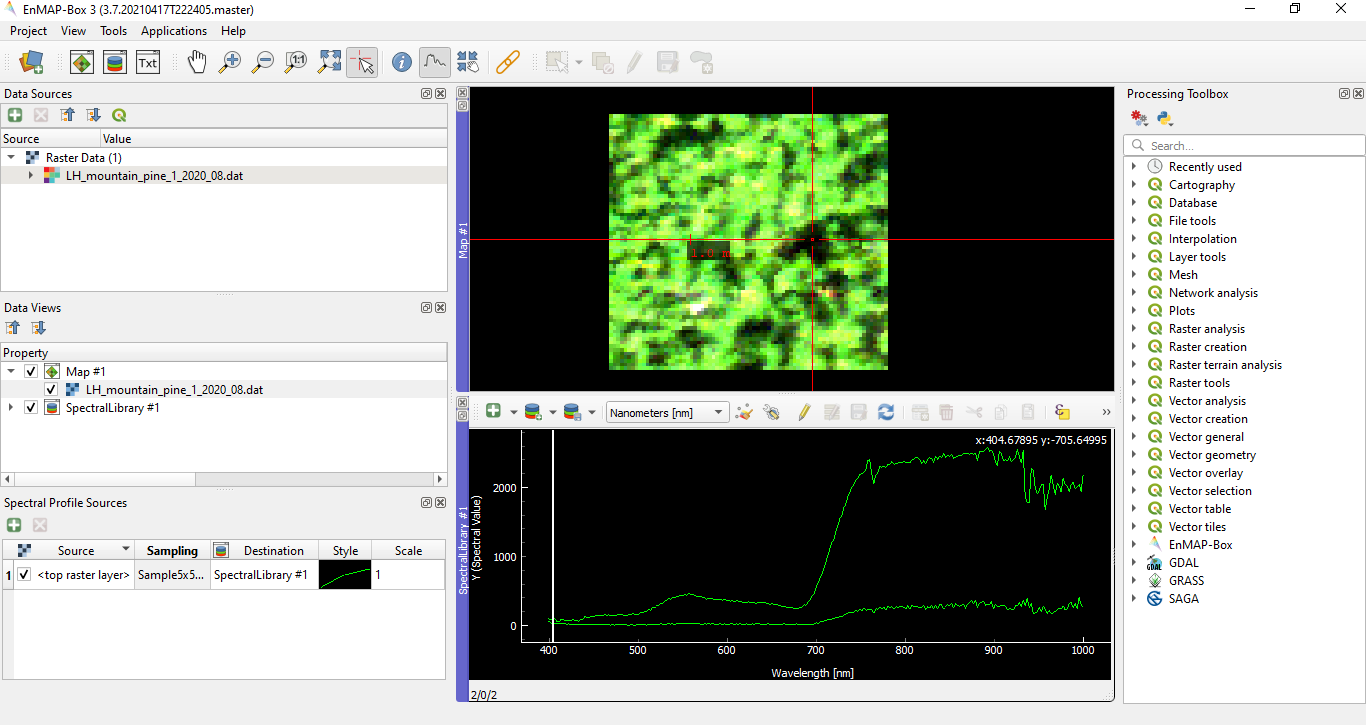Toggle SpectralLibrary #1 visibility in Data Views
Image resolution: width=1366 pixels, height=725 pixels.
pyautogui.click(x=30, y=407)
